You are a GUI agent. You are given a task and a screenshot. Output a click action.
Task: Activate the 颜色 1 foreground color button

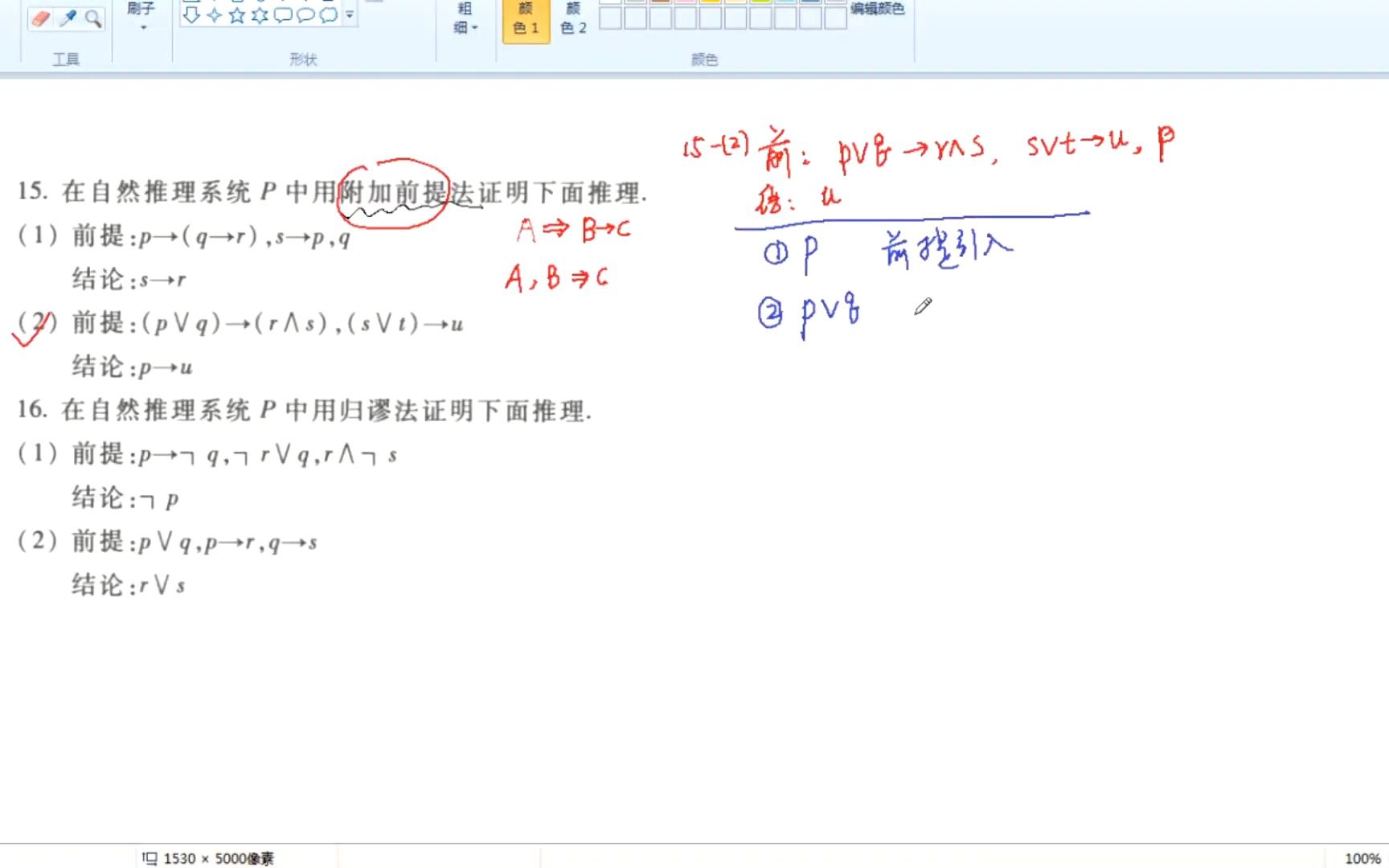tap(526, 19)
